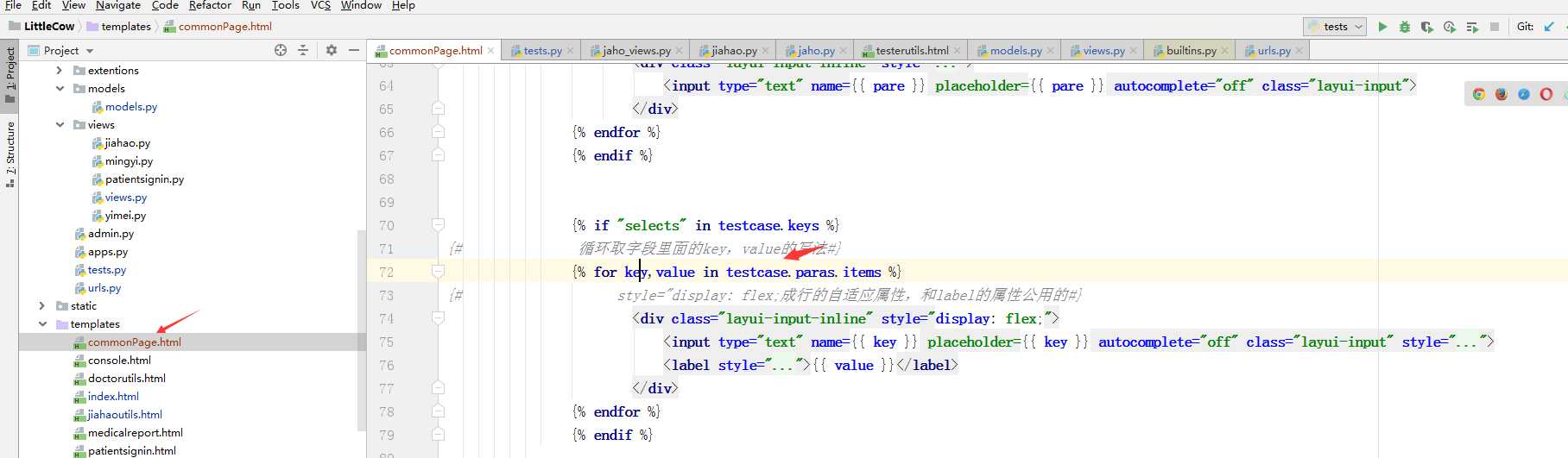Image resolution: width=1568 pixels, height=458 pixels.
Task: Switch to urls.py editor tab
Action: pyautogui.click(x=1274, y=50)
